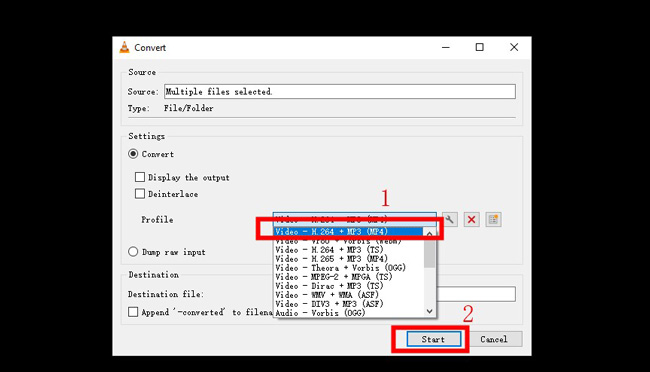Choose Video - WMV + WMA (ASF) profile
Viewport: 650px width, 372px height.
(x=349, y=295)
